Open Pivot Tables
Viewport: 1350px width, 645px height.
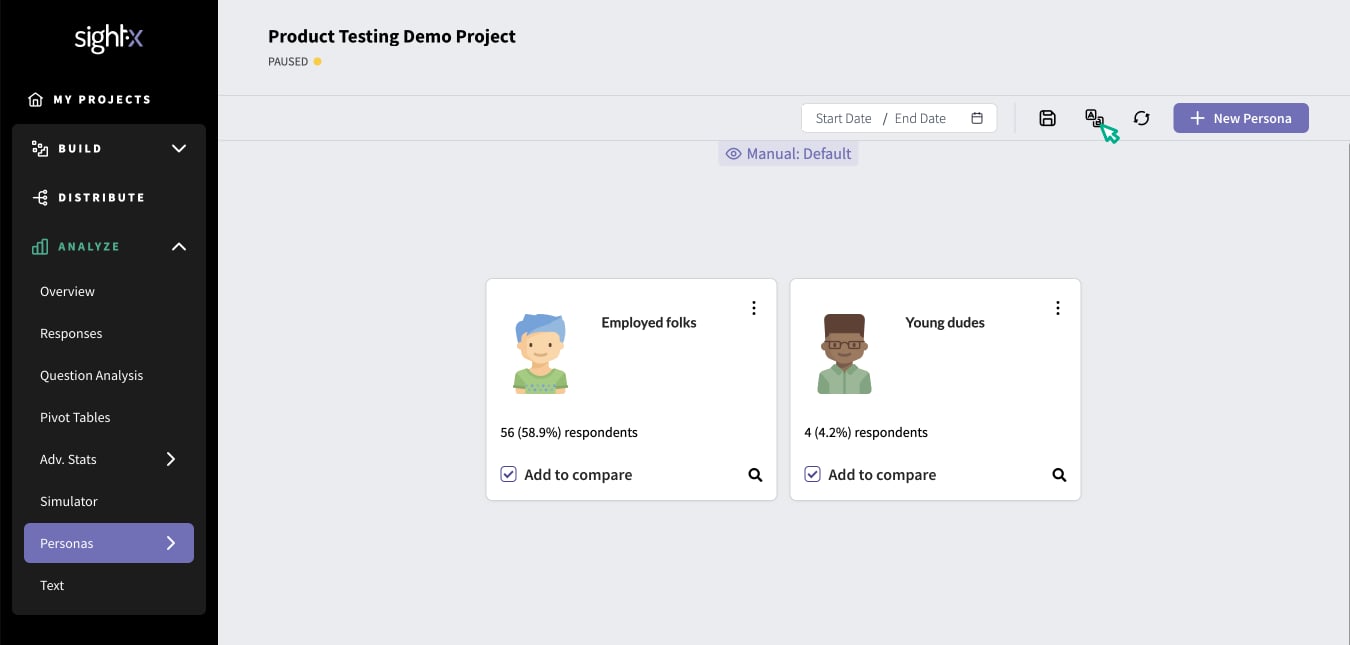point(75,417)
